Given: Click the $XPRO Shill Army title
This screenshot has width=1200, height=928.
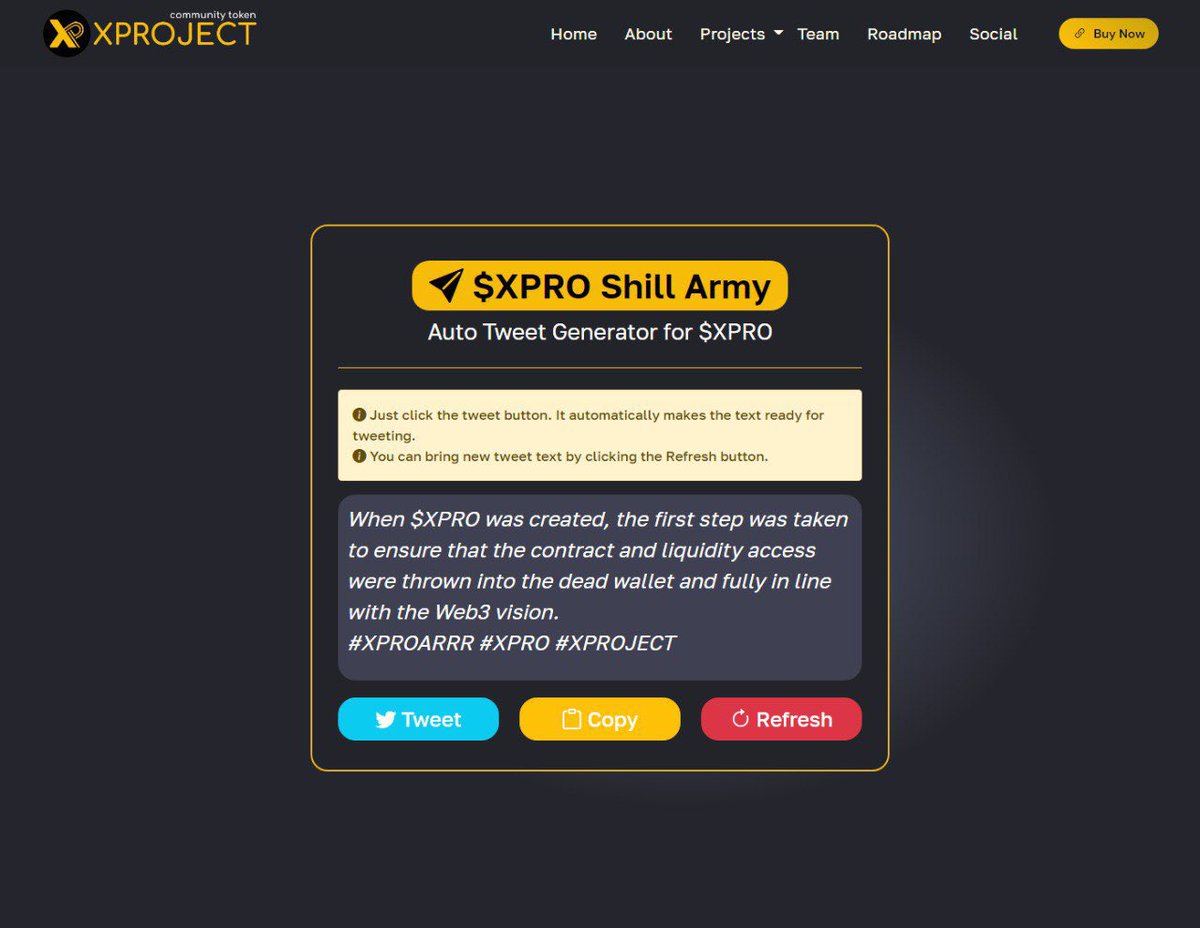Looking at the screenshot, I should [600, 286].
